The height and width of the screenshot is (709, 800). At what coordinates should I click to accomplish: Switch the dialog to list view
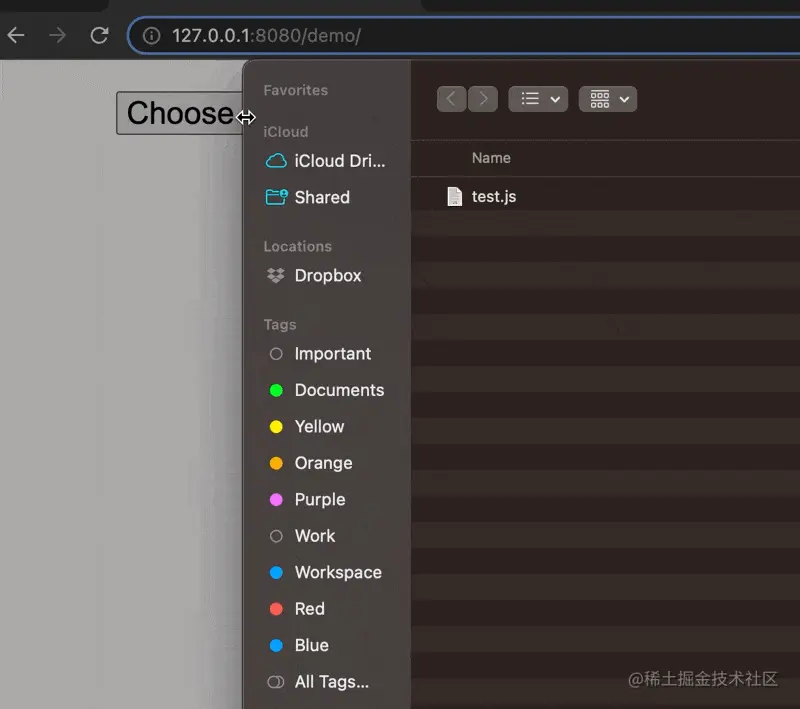[x=528, y=99]
